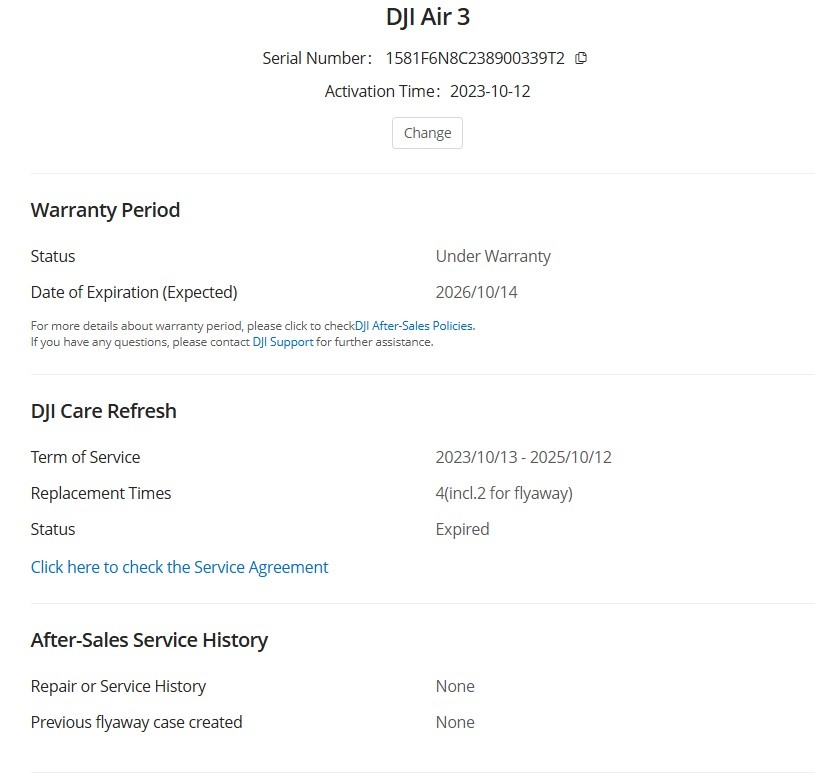Follow the DJI Support link
The image size is (815, 776).
click(282, 342)
